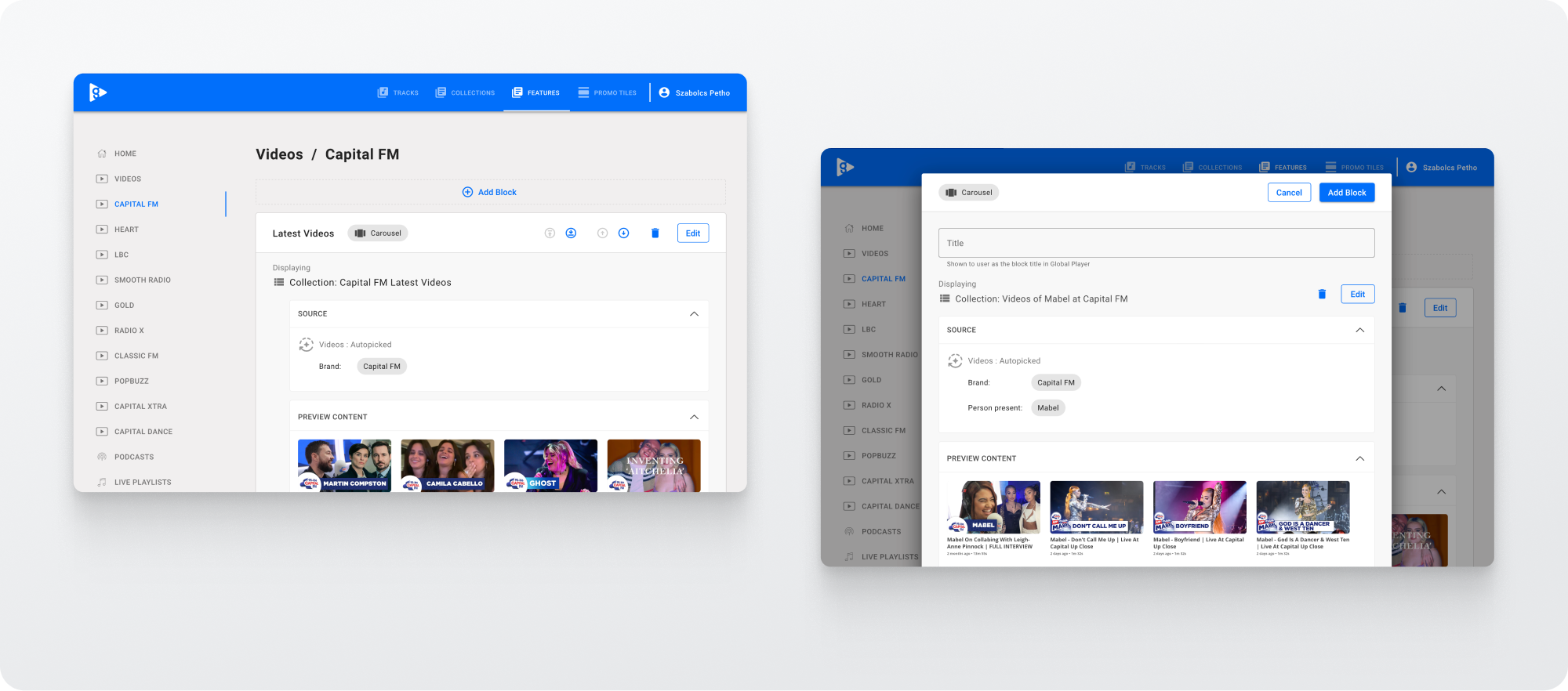
Task: Open Smooth Radio in left window sidebar
Action: tap(133, 280)
